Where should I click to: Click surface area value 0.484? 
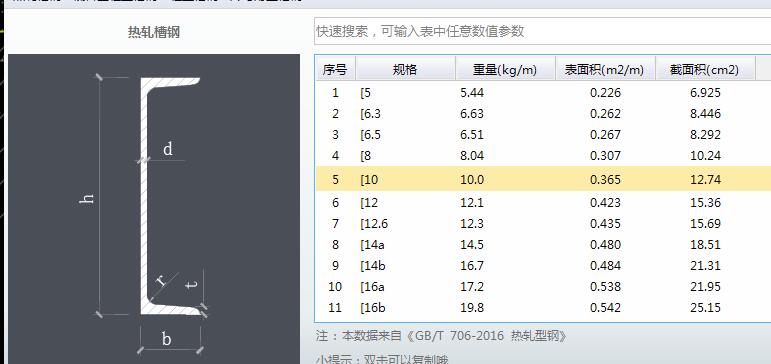point(605,266)
